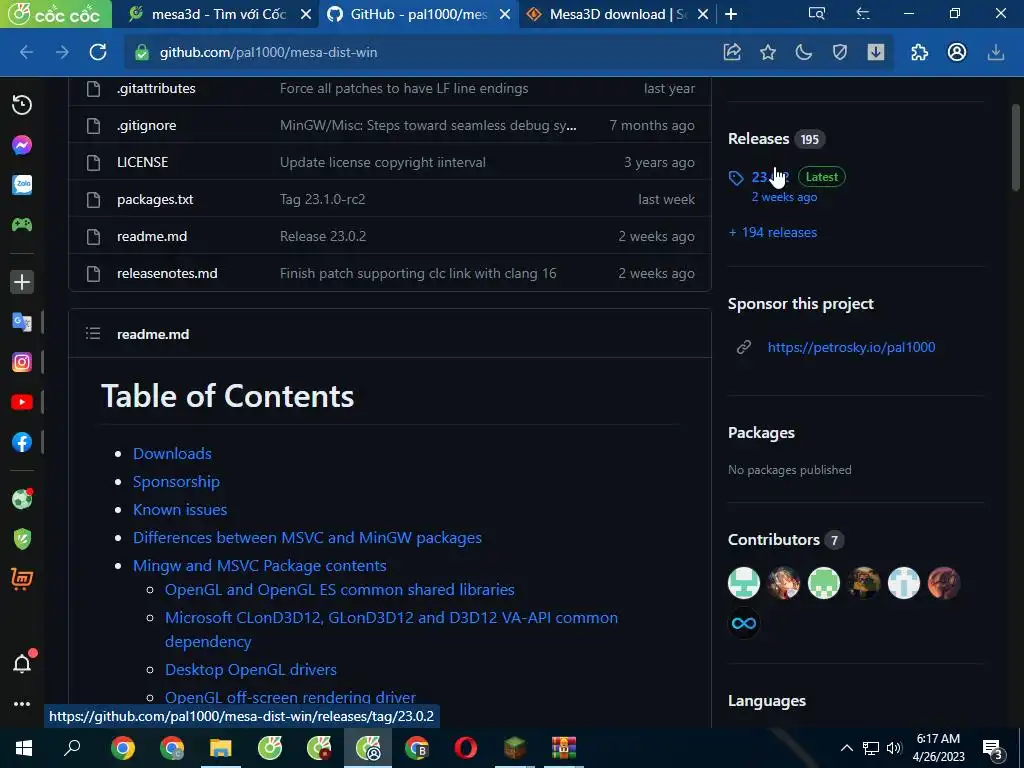Show hidden system tray icons
This screenshot has width=1024, height=768.
[846, 748]
